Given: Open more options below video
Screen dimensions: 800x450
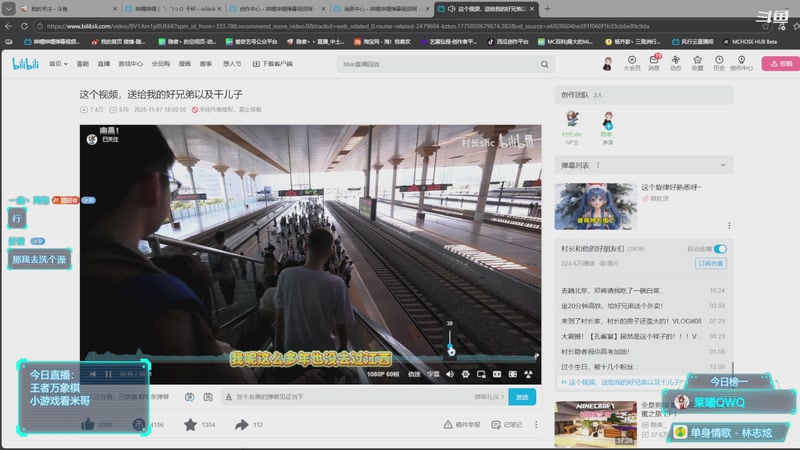Looking at the screenshot, I should click(536, 424).
